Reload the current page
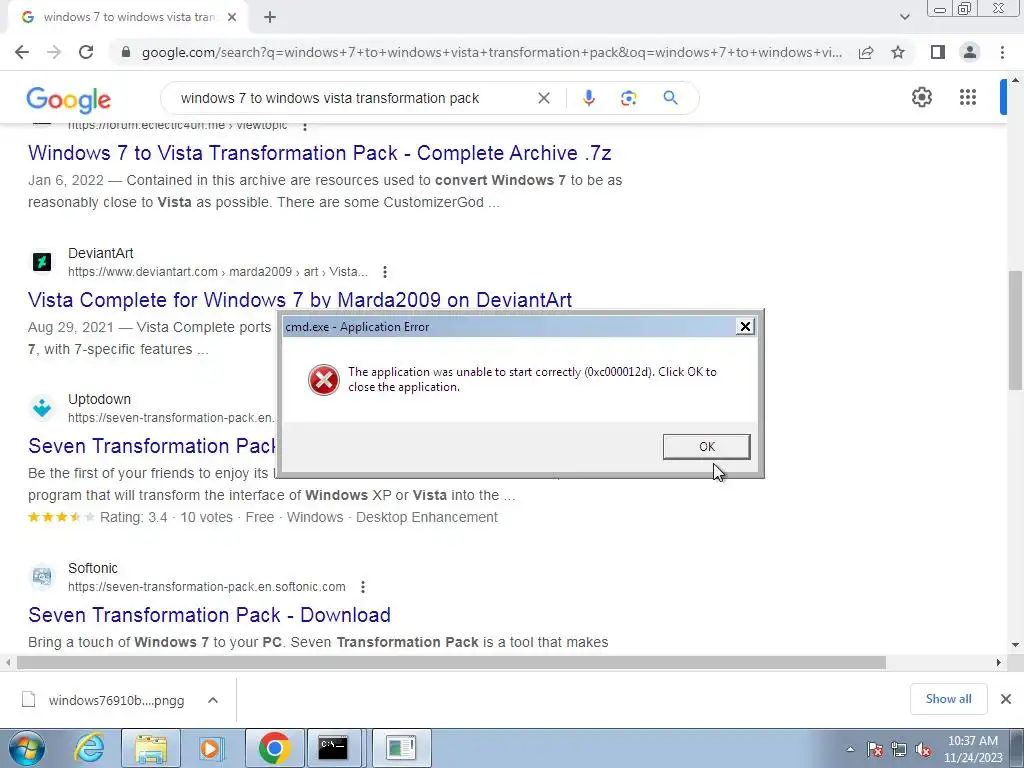 click(x=86, y=52)
